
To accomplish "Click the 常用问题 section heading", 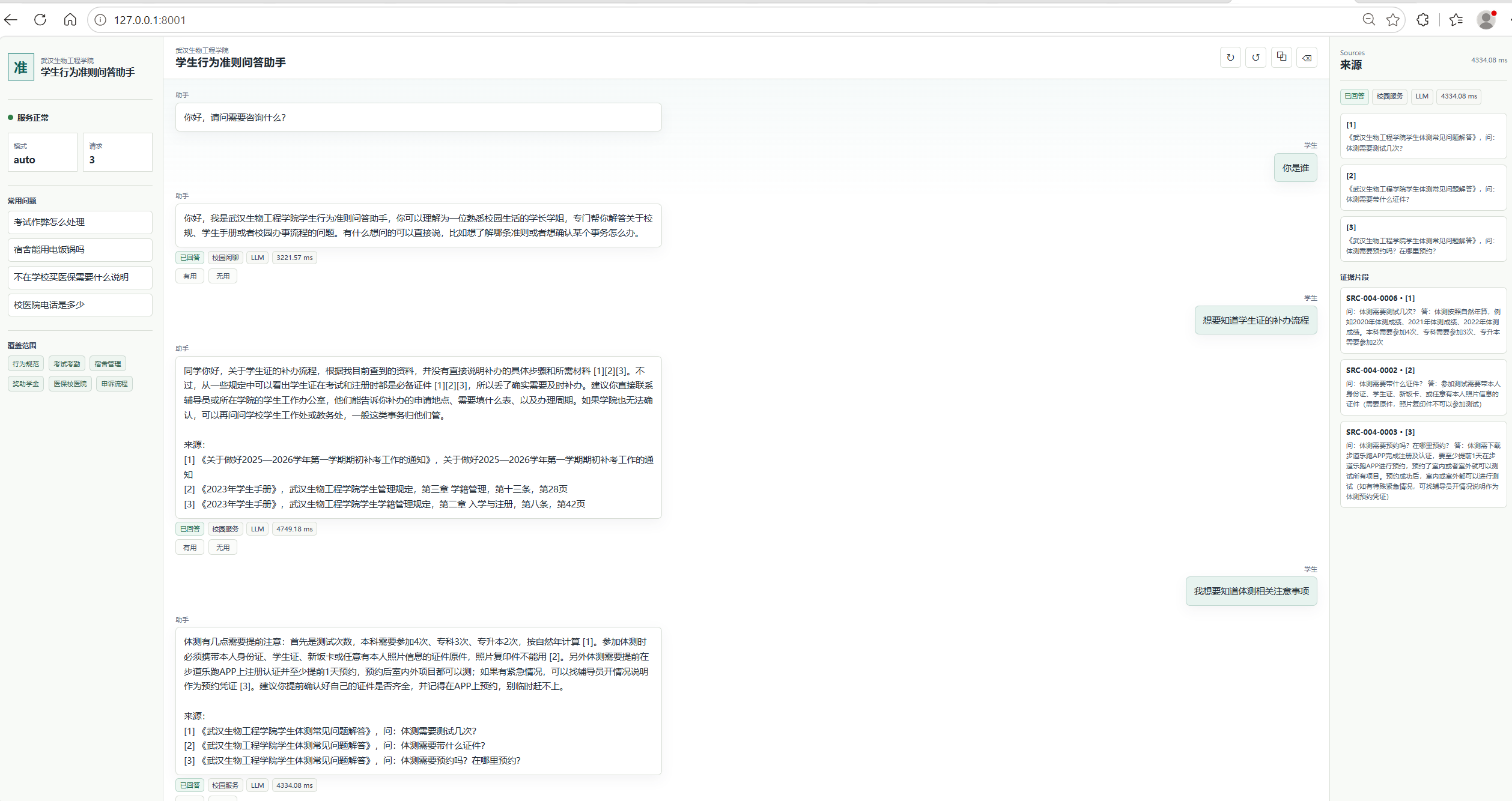I will (x=22, y=201).
